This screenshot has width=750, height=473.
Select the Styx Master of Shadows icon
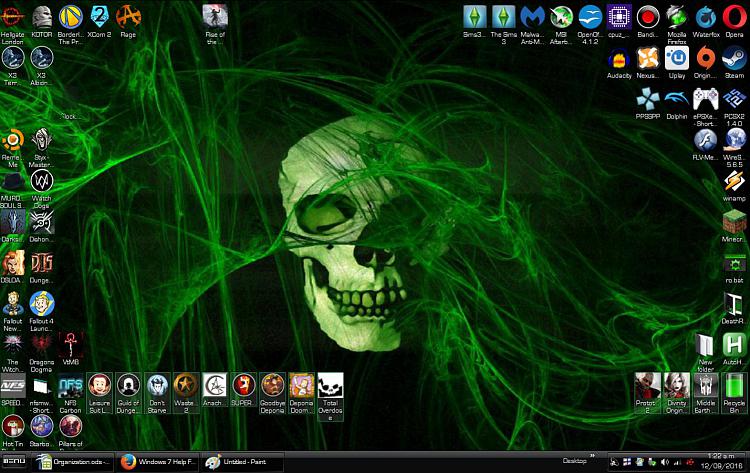[x=42, y=147]
